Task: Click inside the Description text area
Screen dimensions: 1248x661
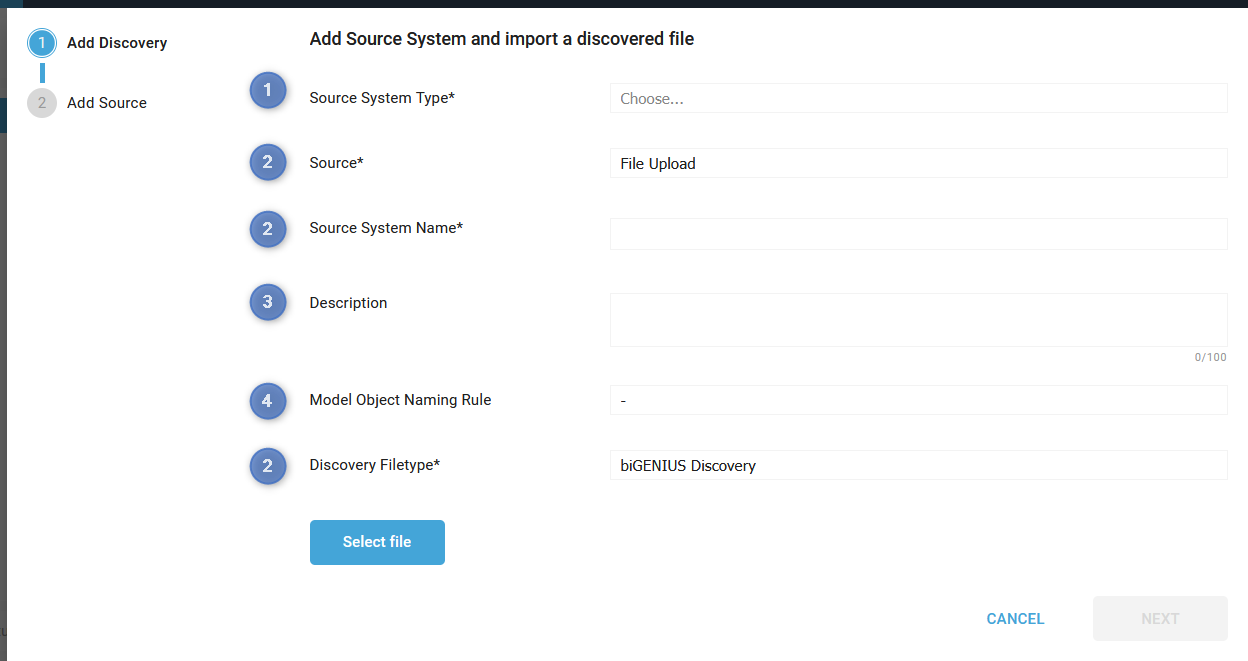Action: tap(918, 320)
